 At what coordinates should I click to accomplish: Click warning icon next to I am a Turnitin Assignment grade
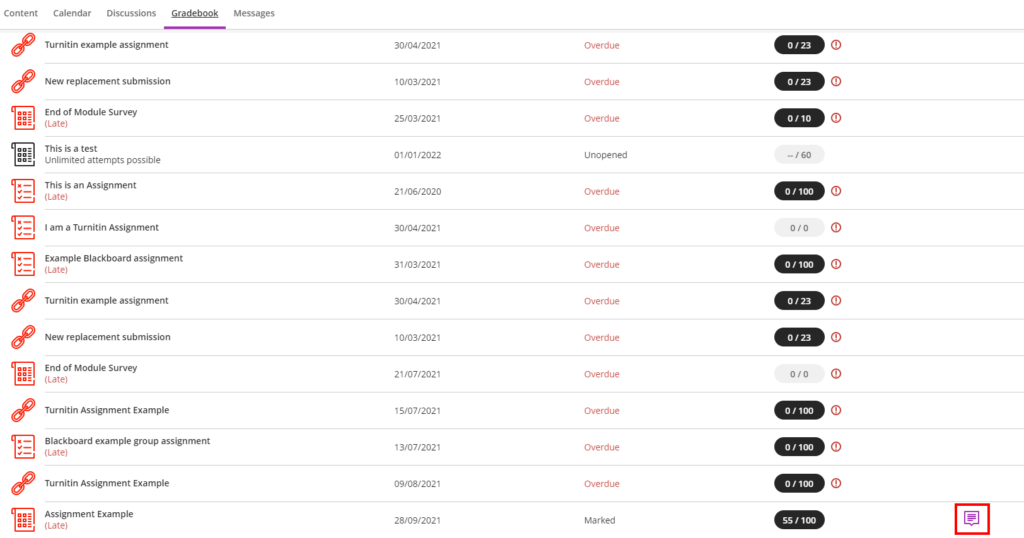point(836,228)
